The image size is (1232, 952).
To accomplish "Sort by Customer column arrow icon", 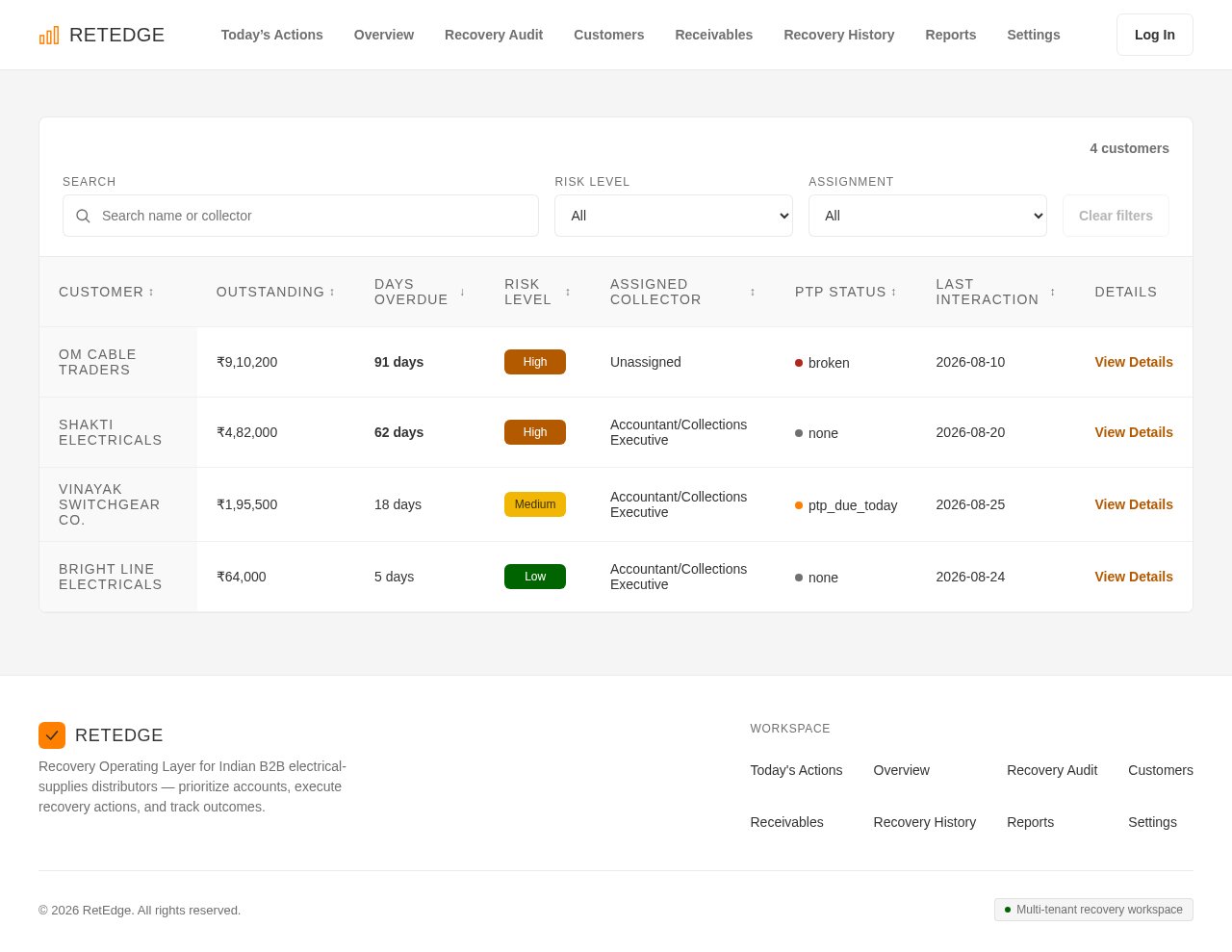I will [151, 292].
